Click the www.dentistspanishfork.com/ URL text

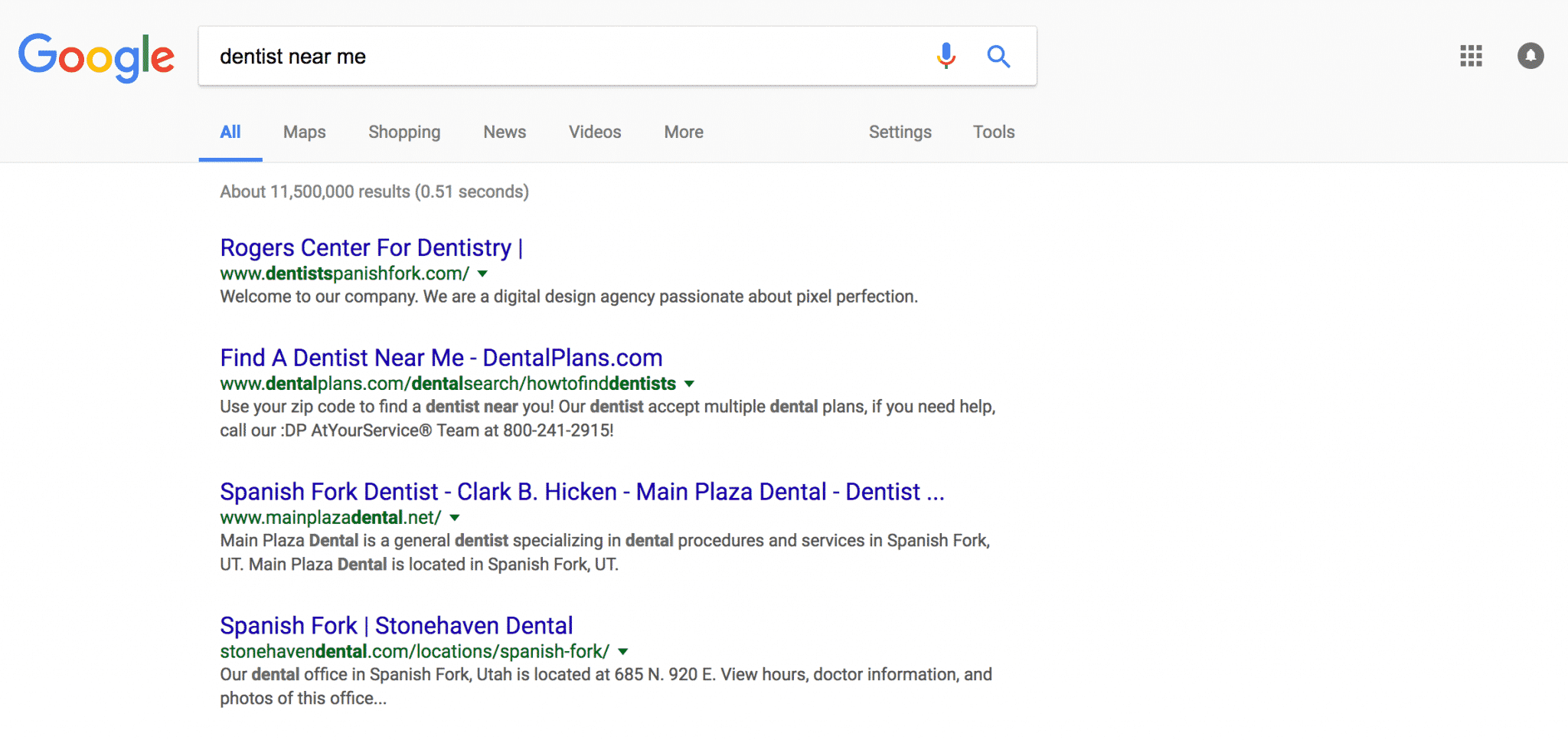pyautogui.click(x=345, y=273)
